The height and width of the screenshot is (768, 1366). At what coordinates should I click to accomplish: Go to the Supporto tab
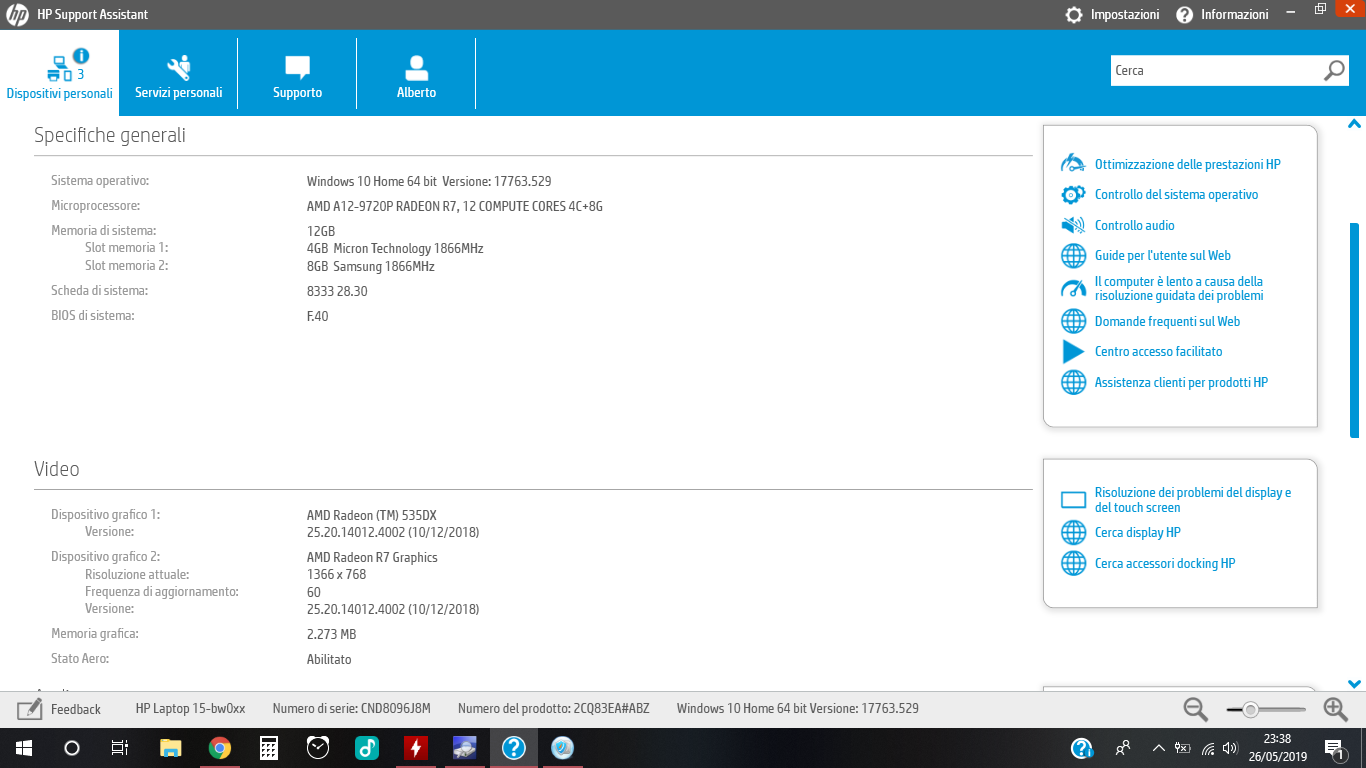tap(297, 75)
